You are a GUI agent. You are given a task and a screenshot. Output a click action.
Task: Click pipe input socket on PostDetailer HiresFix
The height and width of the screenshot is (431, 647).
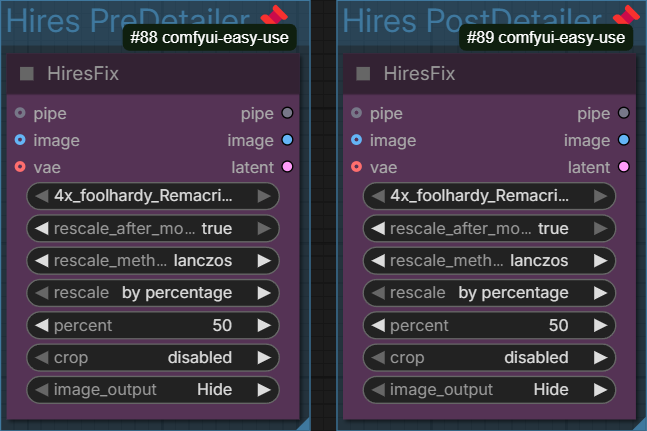[x=357, y=113]
